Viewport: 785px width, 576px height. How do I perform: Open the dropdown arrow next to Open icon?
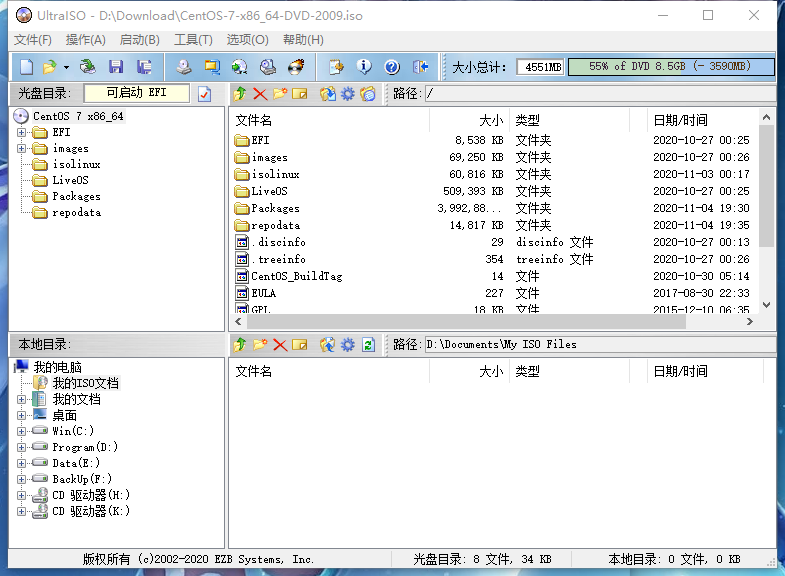(x=66, y=67)
